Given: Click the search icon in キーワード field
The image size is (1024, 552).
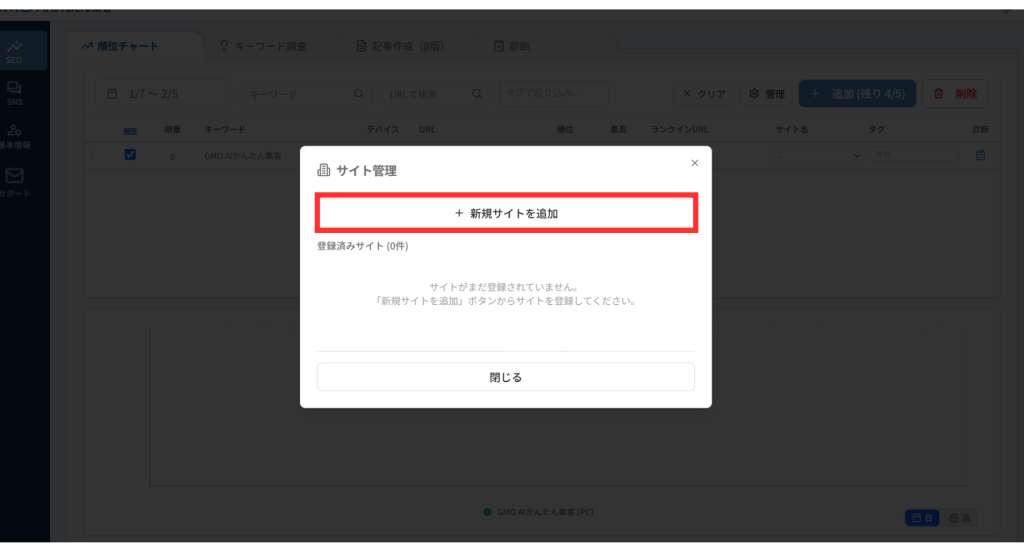Looking at the screenshot, I should click(359, 94).
